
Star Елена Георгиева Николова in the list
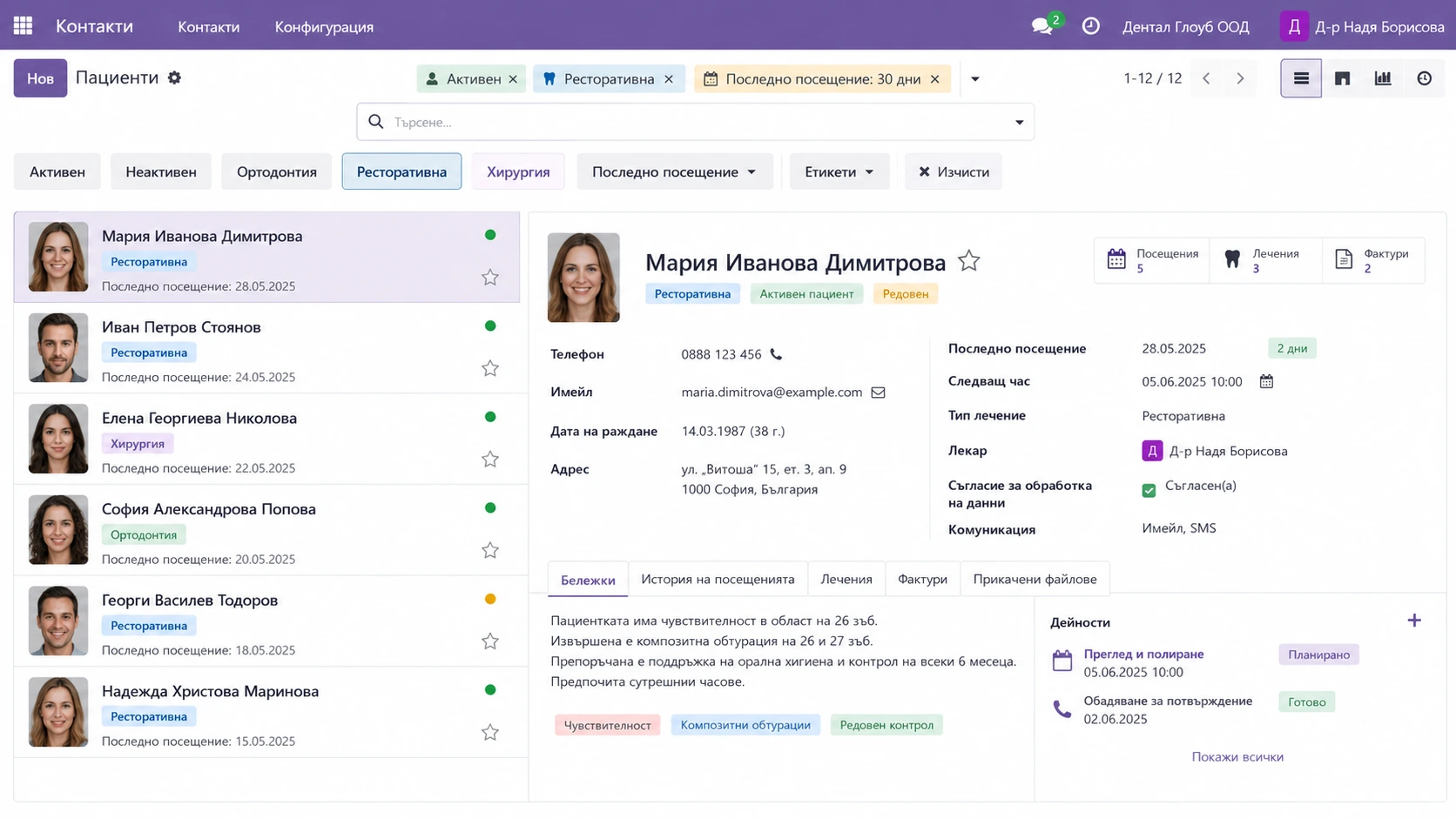[x=490, y=460]
